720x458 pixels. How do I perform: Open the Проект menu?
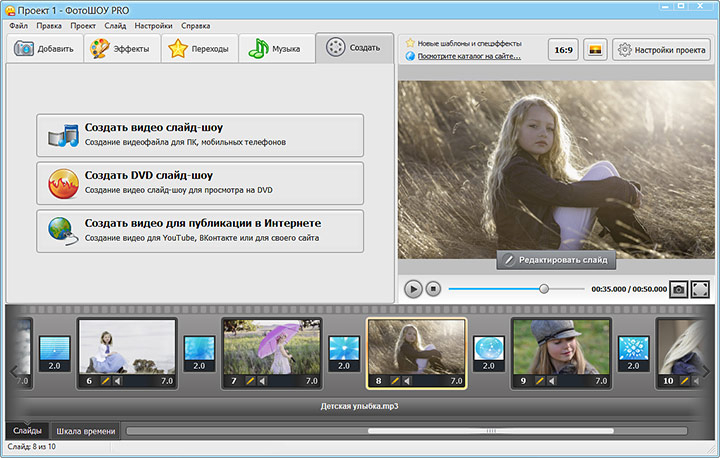tap(83, 26)
